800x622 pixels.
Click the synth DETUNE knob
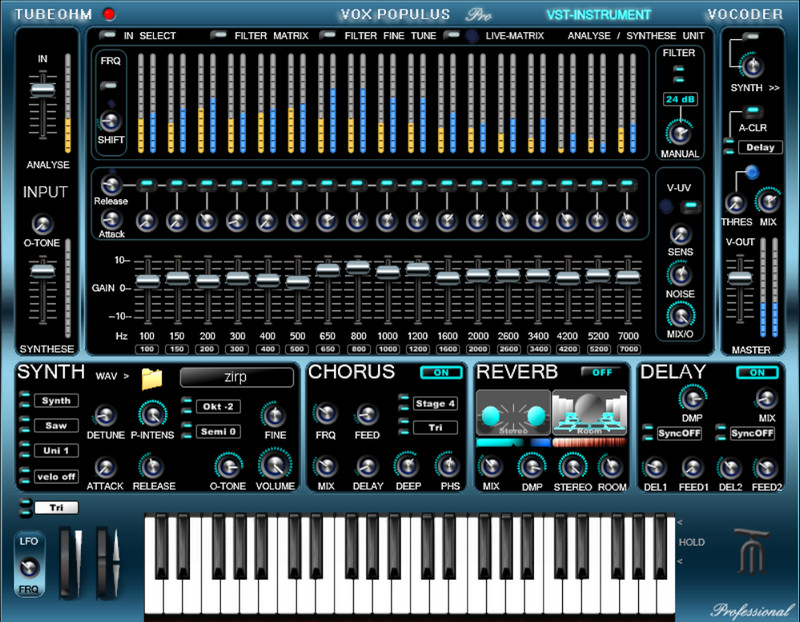(x=105, y=415)
